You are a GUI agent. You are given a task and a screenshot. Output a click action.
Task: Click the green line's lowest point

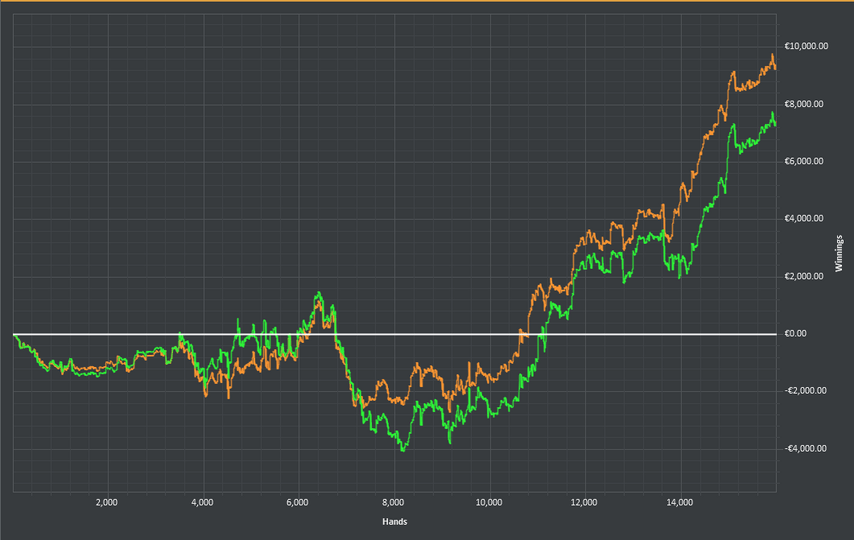[403, 450]
